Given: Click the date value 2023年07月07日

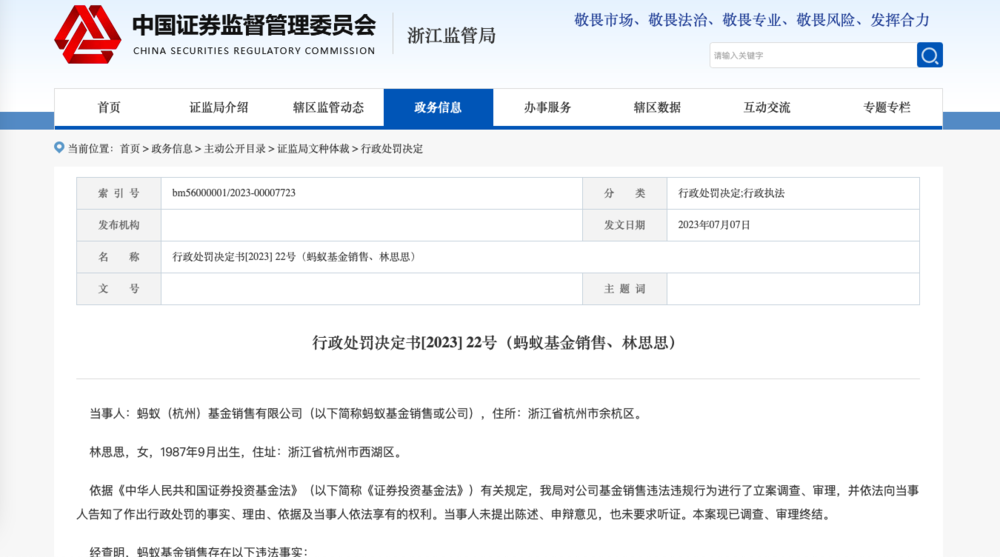Looking at the screenshot, I should pyautogui.click(x=714, y=225).
